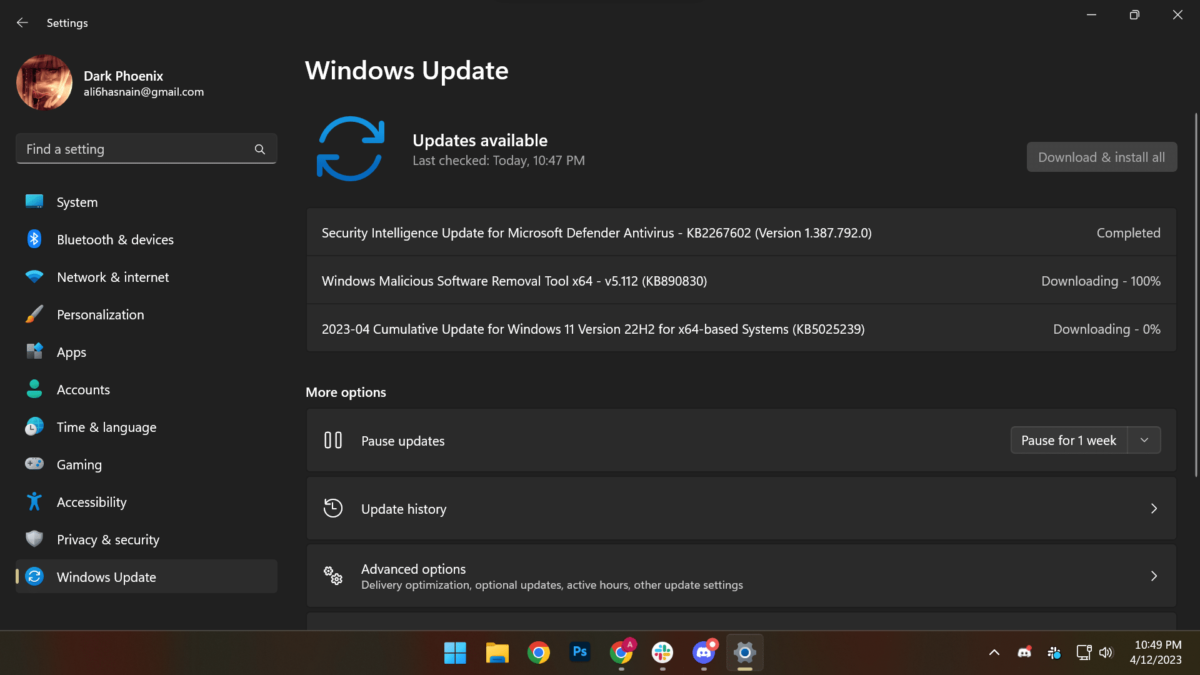Click the Completed status text
The height and width of the screenshot is (675, 1200).
[1128, 233]
